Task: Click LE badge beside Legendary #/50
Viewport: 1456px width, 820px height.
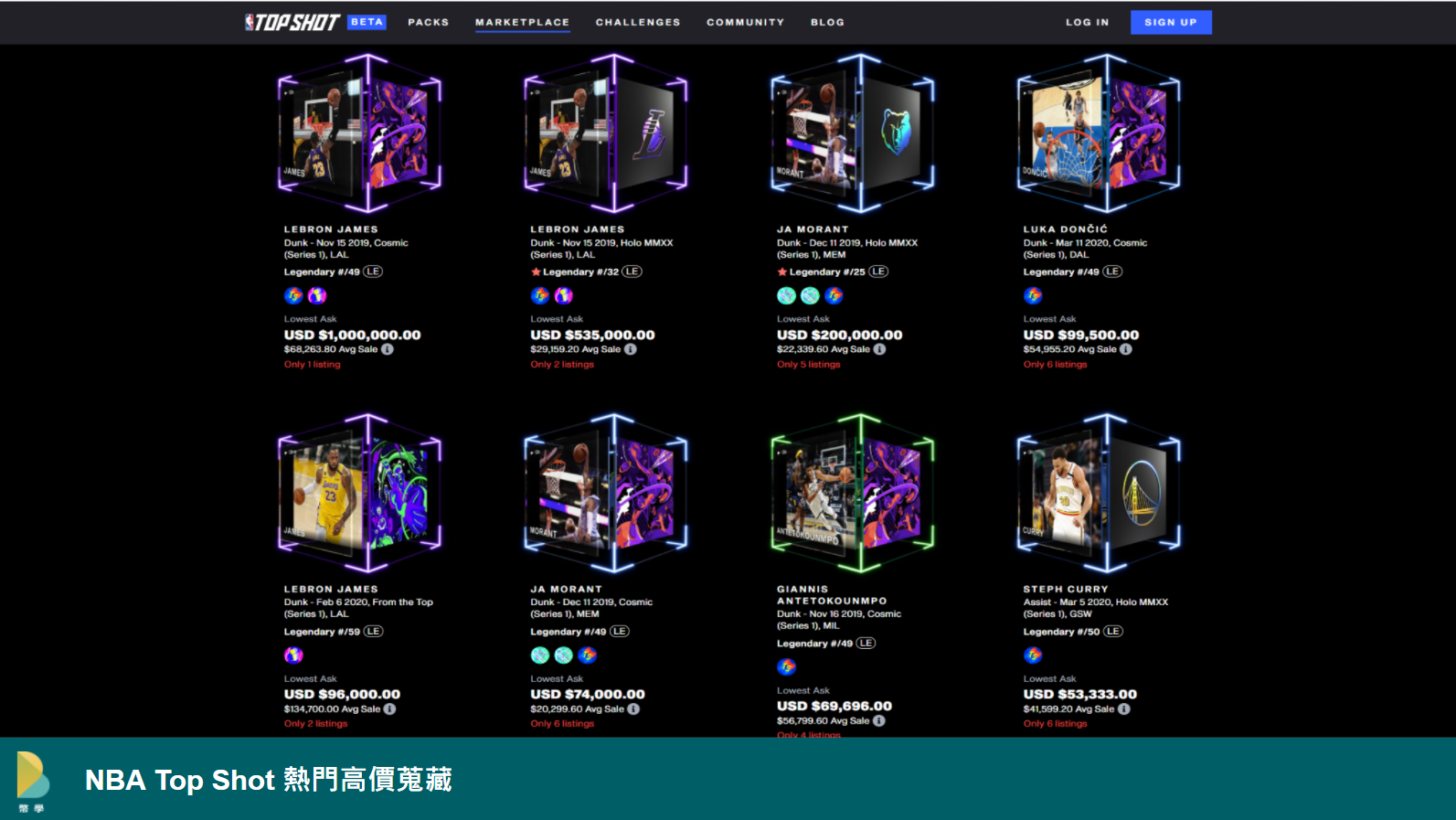Action: coord(1113,632)
